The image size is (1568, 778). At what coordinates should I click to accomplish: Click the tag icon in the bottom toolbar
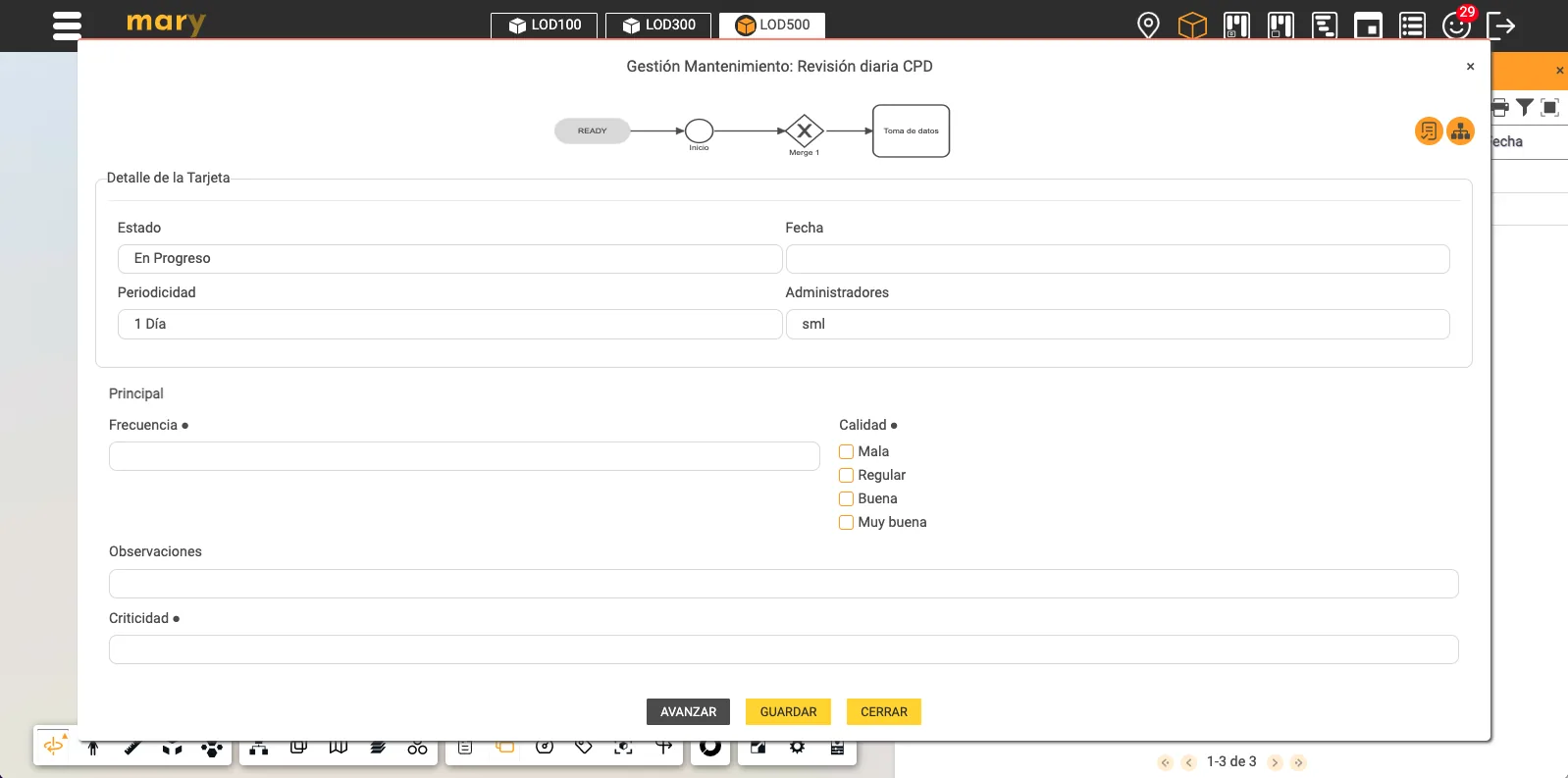pyautogui.click(x=584, y=748)
